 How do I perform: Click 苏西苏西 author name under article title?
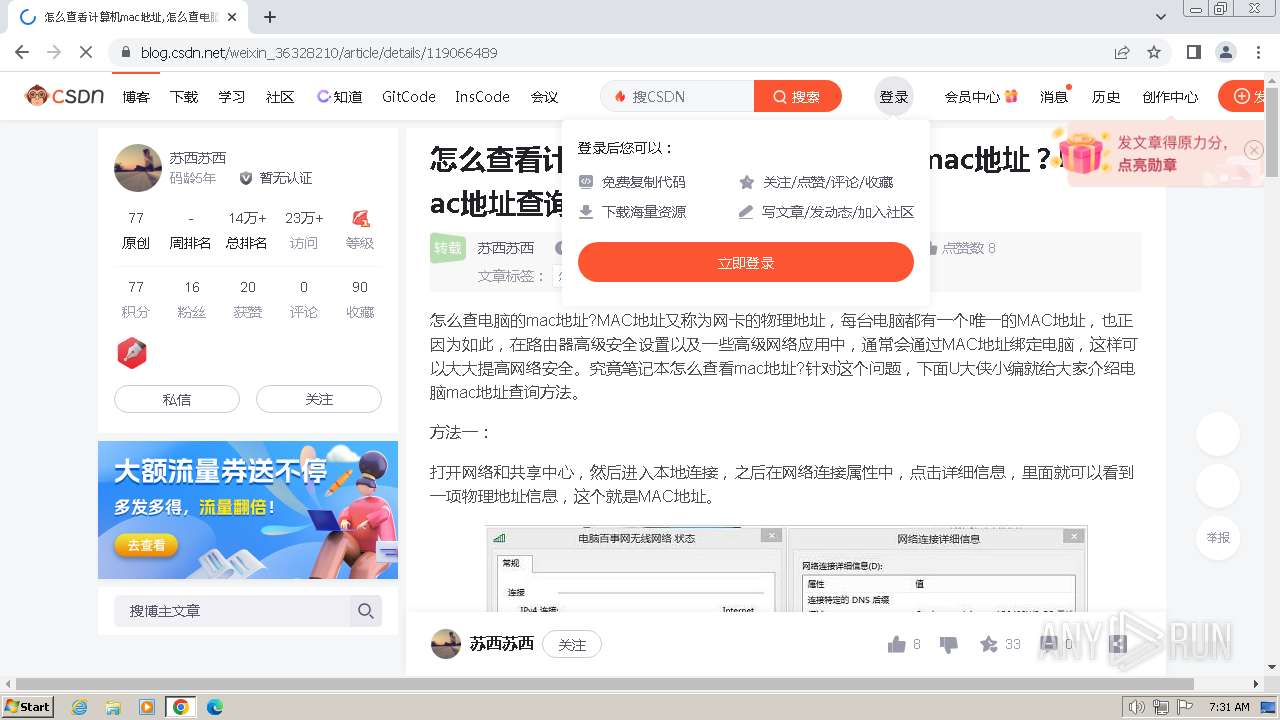click(505, 248)
